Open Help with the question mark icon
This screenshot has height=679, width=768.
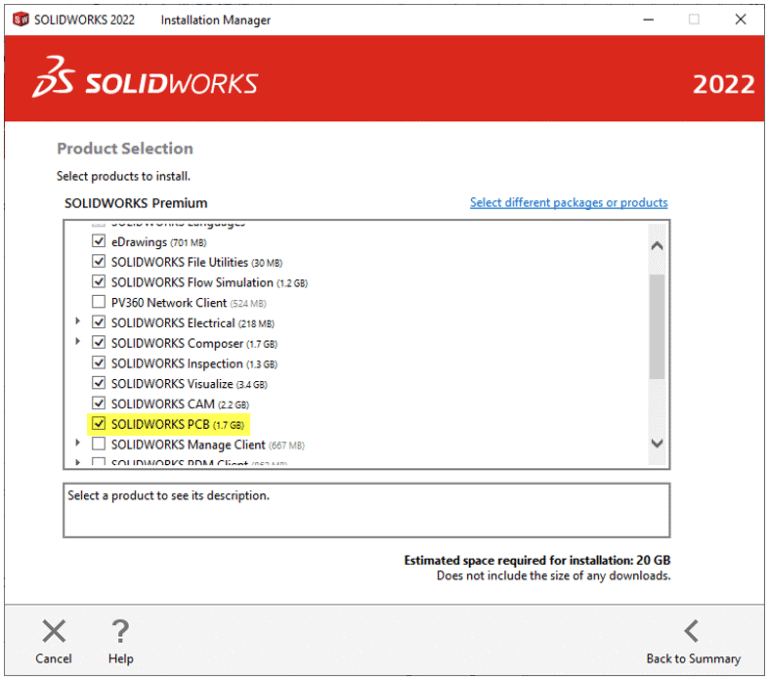[120, 630]
